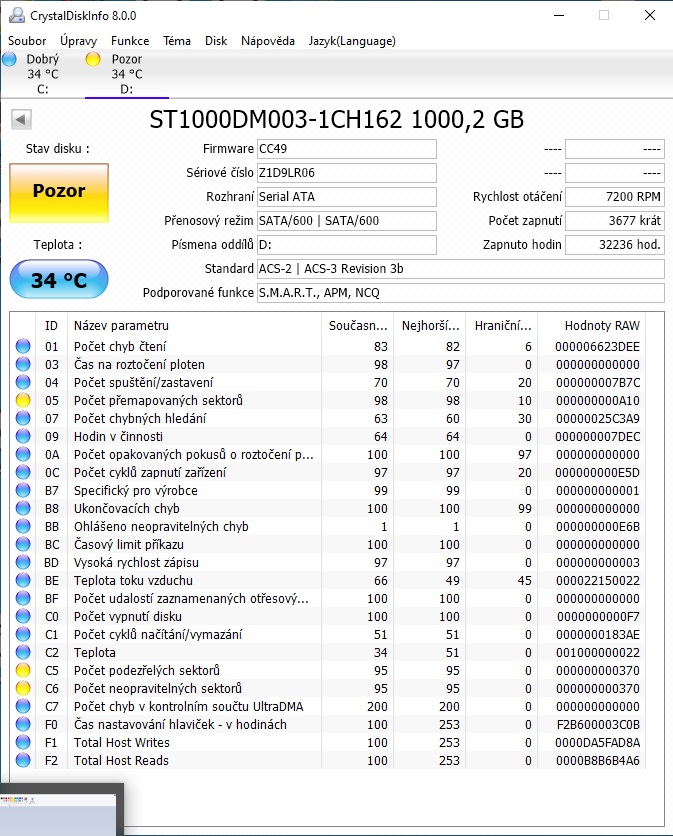Click status dot for row ID 0A
This screenshot has width=673, height=836.
click(x=23, y=454)
